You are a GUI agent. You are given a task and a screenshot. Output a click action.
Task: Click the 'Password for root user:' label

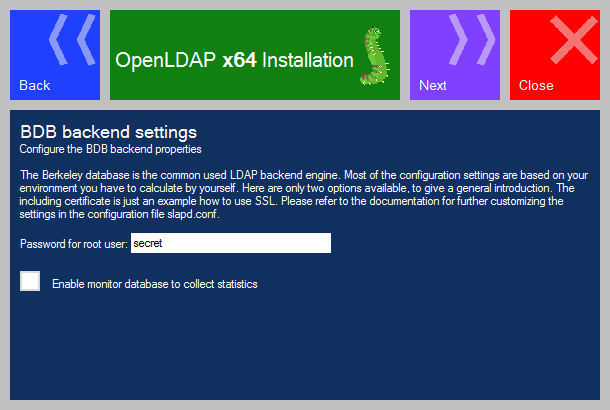[x=74, y=244]
